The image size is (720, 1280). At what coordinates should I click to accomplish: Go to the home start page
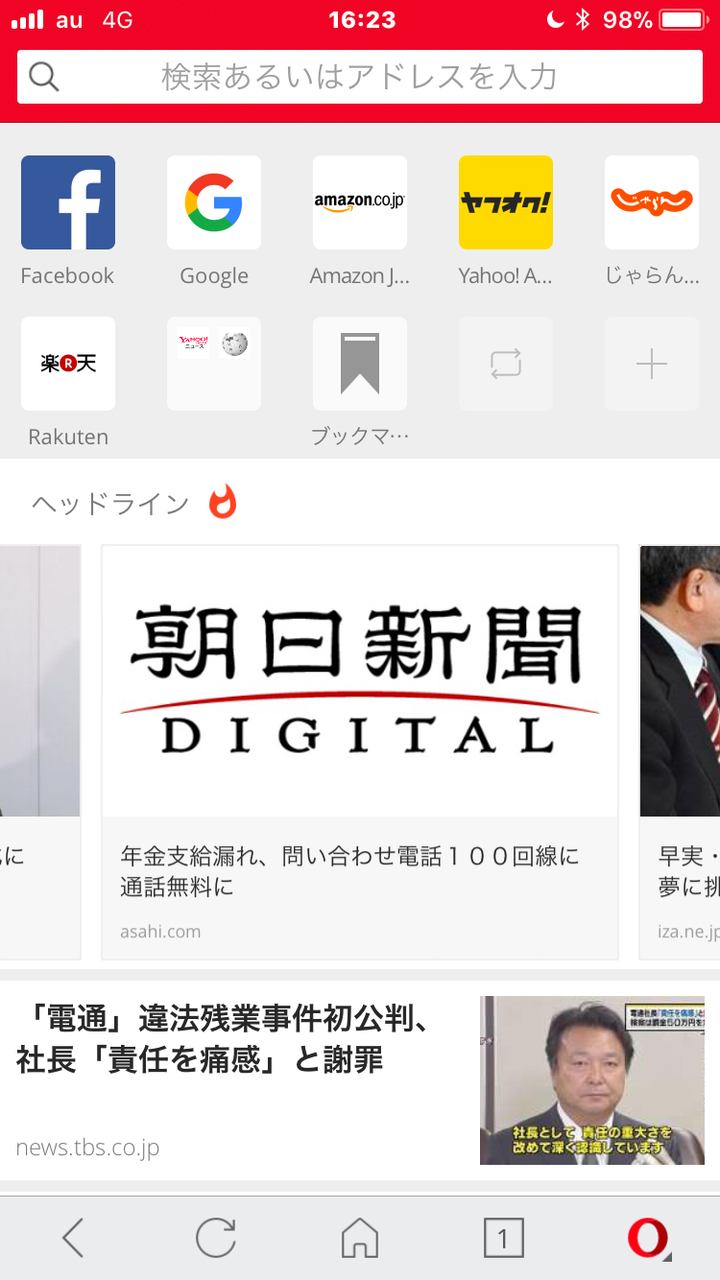[360, 1238]
